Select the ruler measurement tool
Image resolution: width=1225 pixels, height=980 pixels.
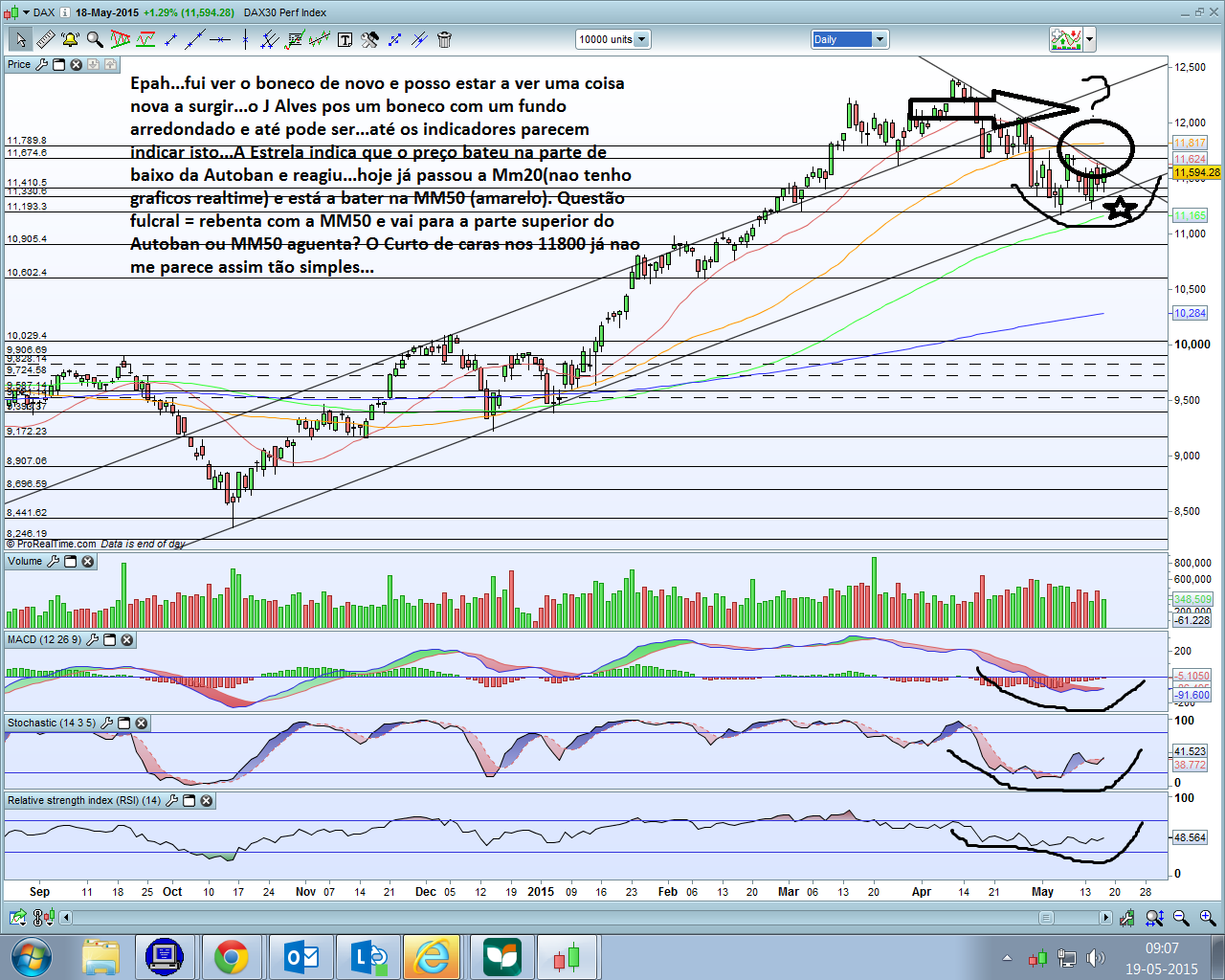click(45, 39)
